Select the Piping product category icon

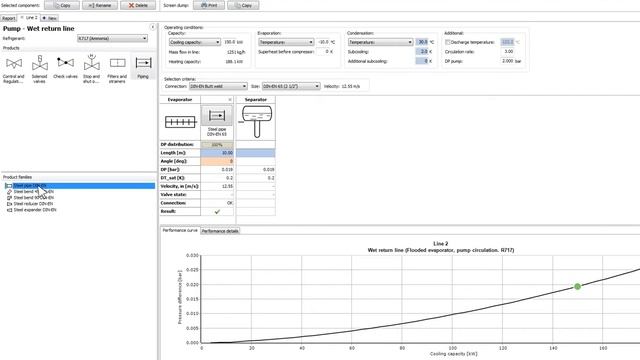pyautogui.click(x=143, y=67)
